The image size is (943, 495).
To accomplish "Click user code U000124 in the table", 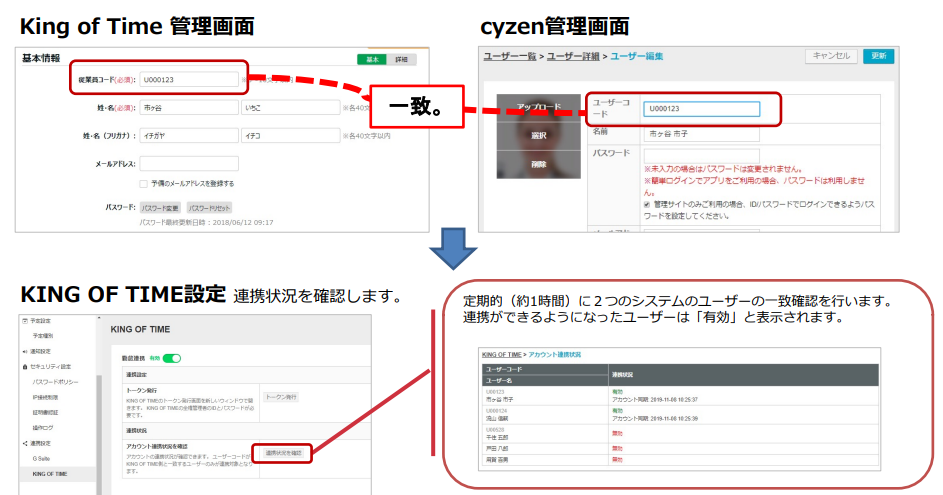I will tap(496, 411).
